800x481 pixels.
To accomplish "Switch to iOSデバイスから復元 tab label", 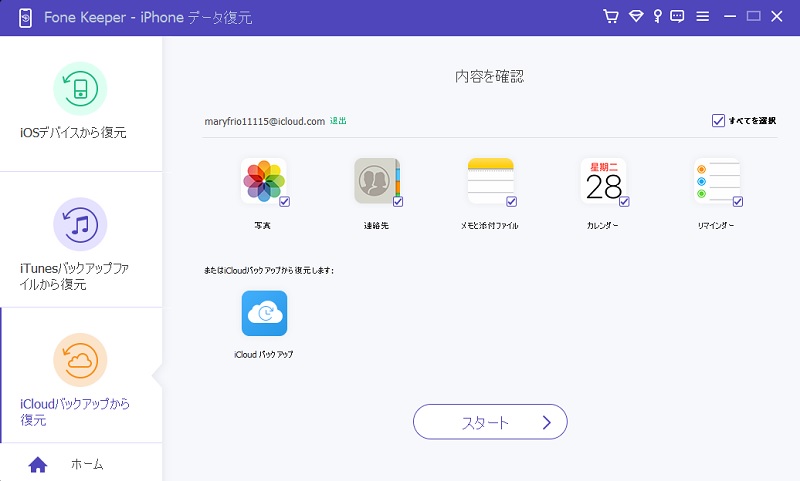I will pyautogui.click(x=73, y=133).
